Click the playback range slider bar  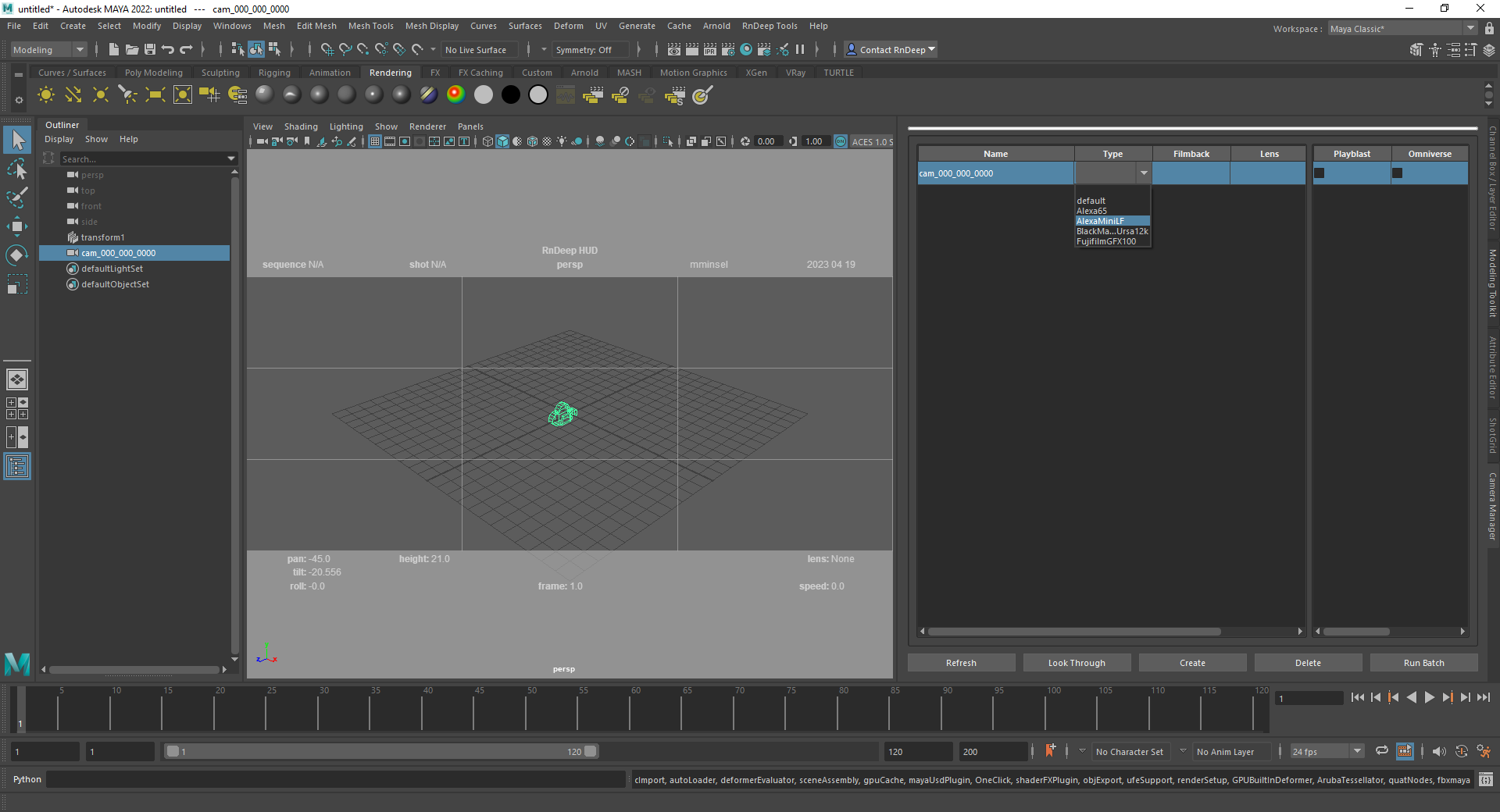tap(380, 751)
